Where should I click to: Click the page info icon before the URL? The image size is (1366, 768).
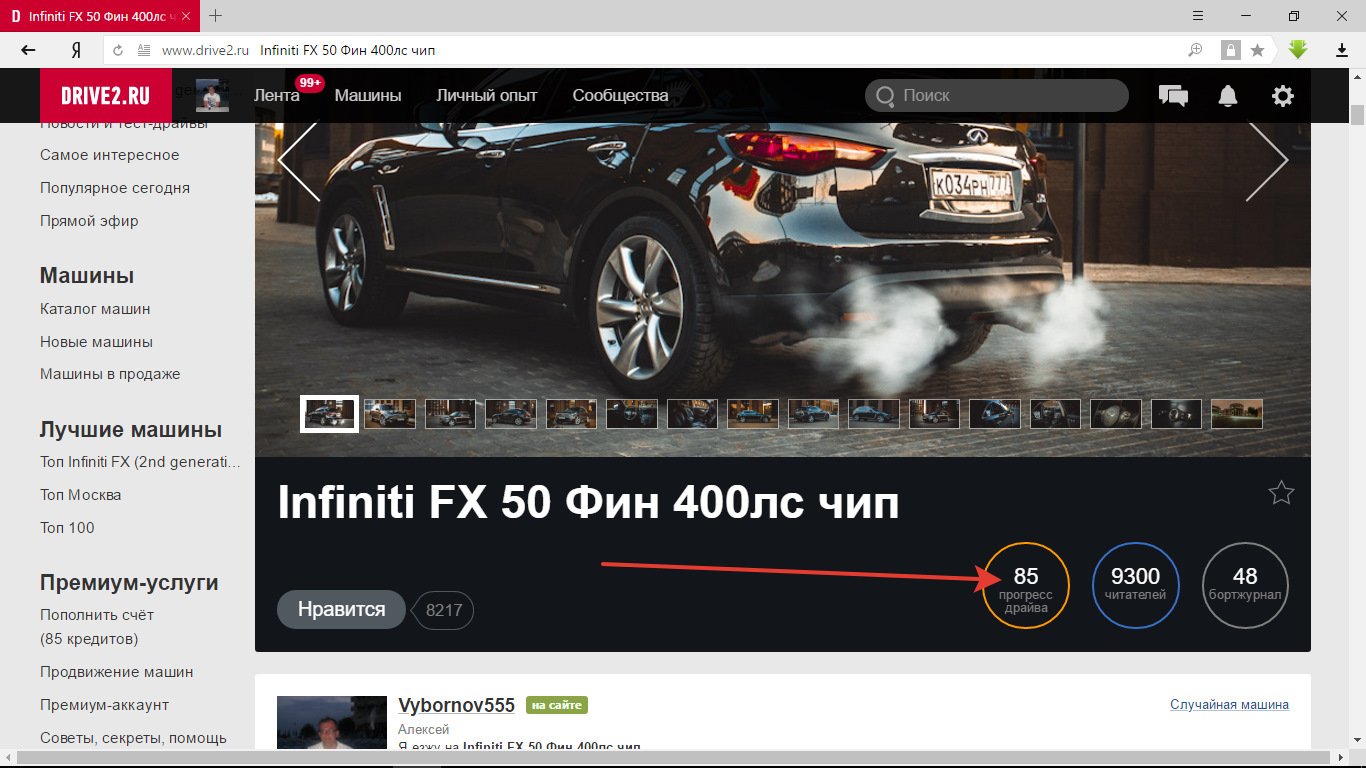pos(144,50)
